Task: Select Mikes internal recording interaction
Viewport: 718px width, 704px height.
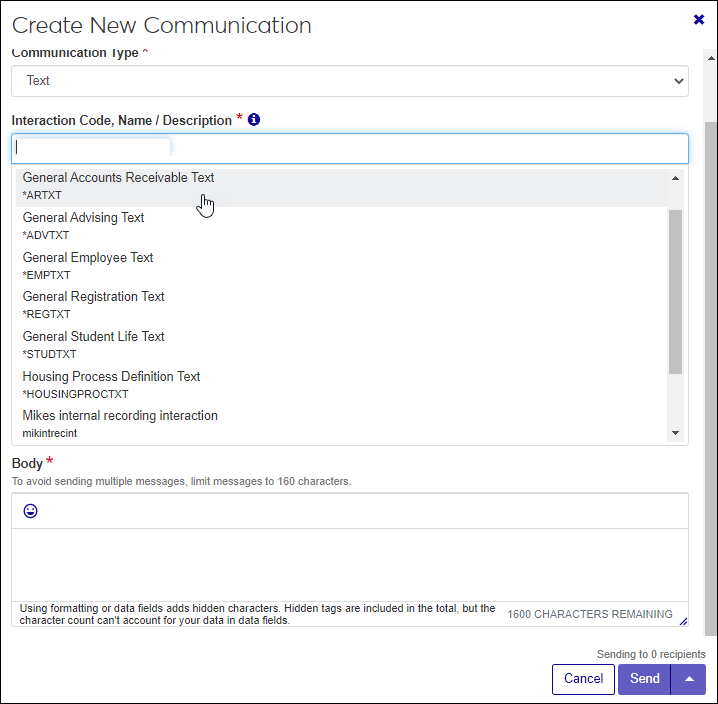Action: tap(120, 424)
